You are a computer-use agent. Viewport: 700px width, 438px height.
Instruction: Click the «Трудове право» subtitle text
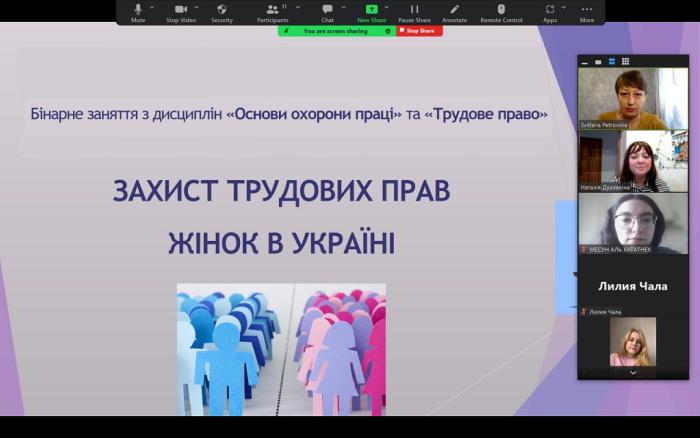486,114
